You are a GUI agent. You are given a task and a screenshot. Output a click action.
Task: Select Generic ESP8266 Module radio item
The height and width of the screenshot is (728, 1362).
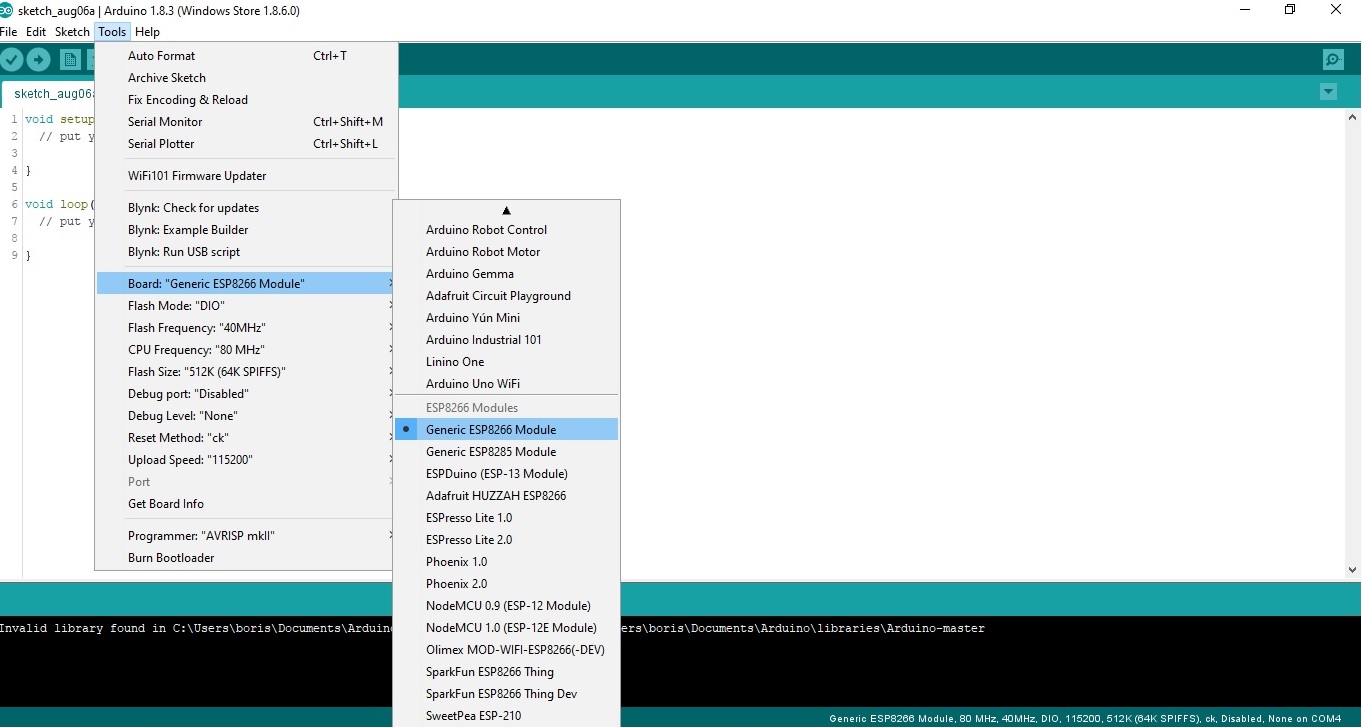pos(506,430)
